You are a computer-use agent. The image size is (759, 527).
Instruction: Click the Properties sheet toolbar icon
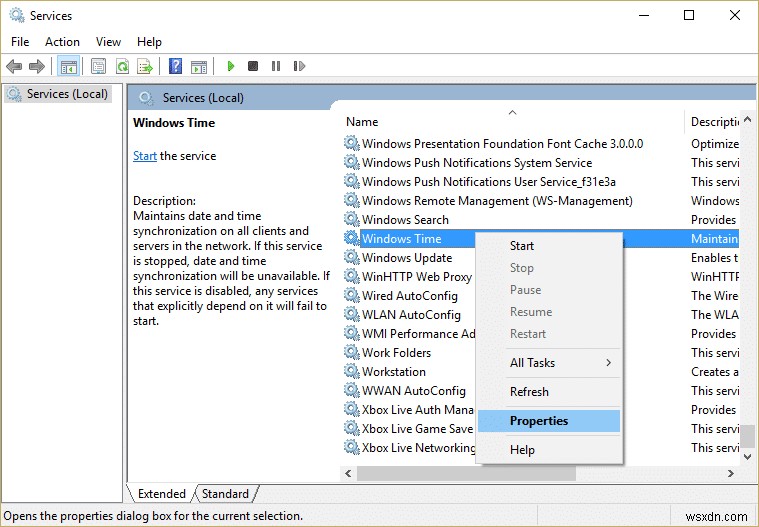point(98,66)
